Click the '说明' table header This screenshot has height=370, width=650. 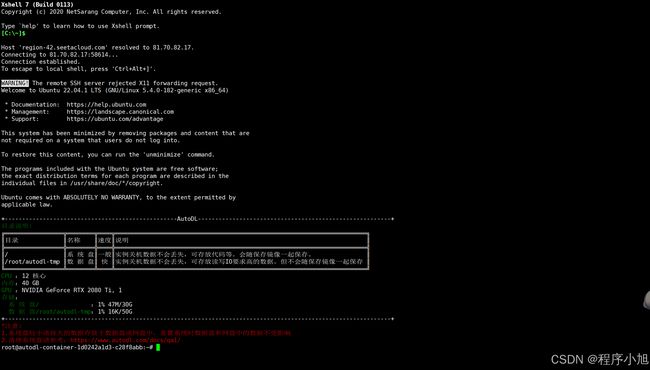click(x=122, y=240)
